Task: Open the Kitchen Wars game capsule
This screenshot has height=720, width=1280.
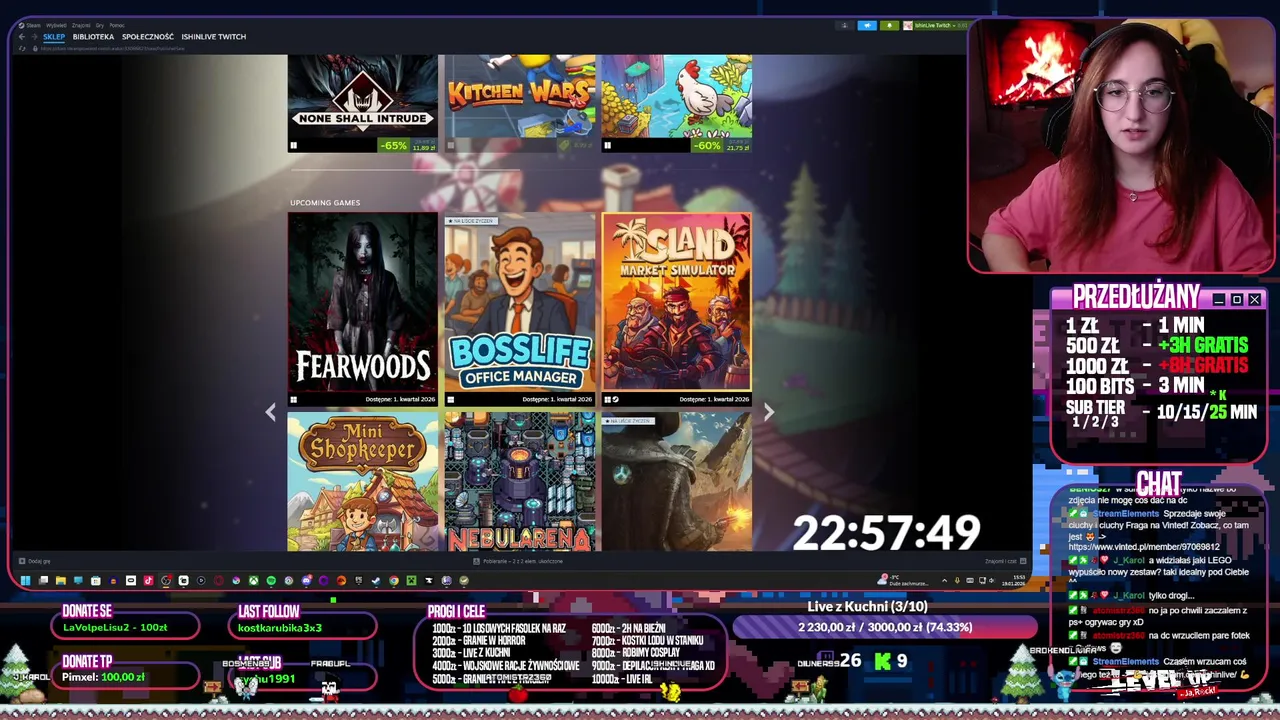Action: point(520,103)
